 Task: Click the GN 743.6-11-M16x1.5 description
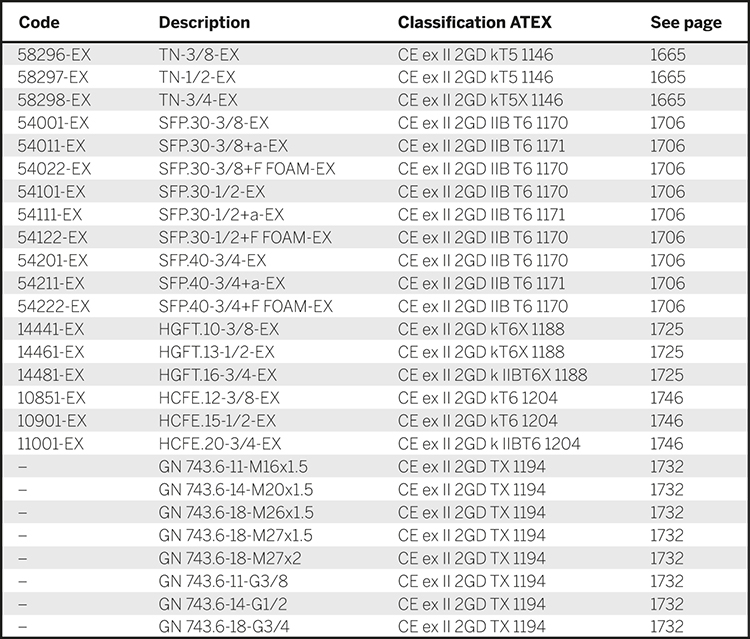(x=236, y=466)
